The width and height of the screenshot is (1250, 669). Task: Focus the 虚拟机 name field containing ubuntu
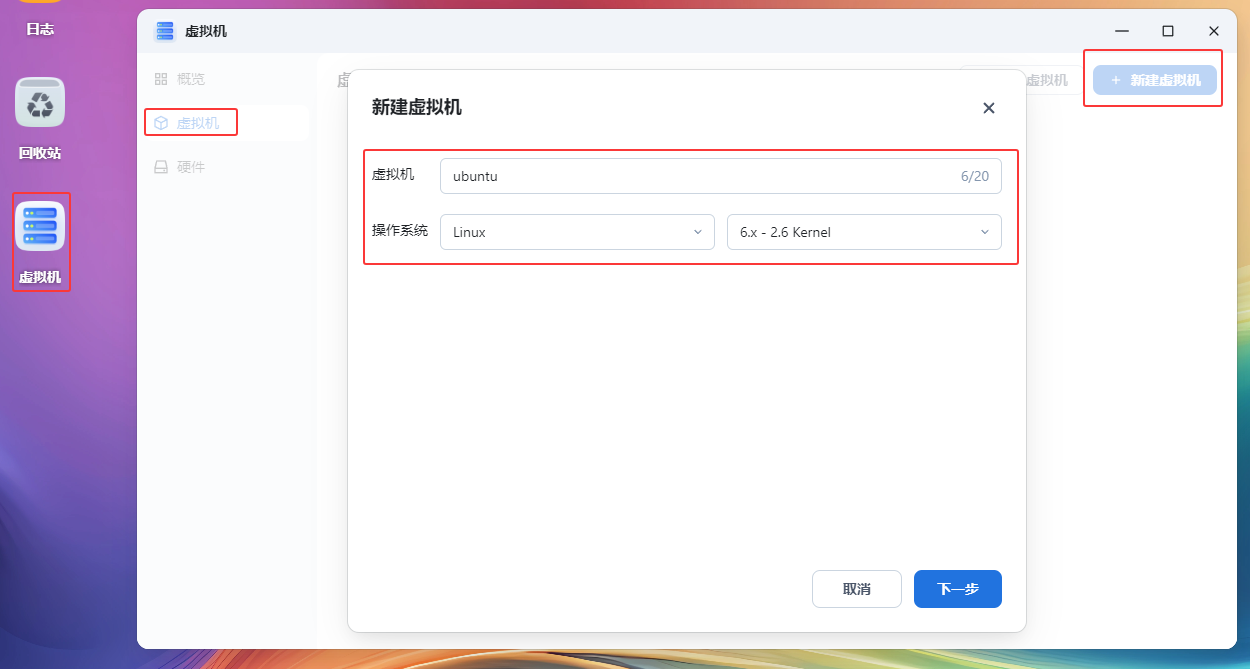(x=700, y=176)
